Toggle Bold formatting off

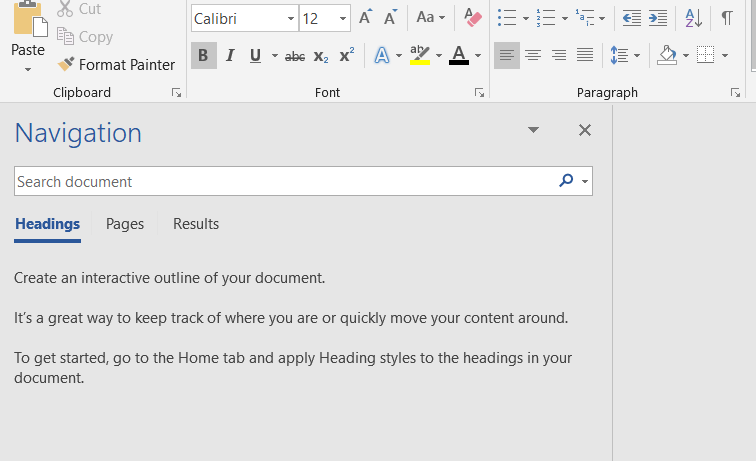click(203, 56)
